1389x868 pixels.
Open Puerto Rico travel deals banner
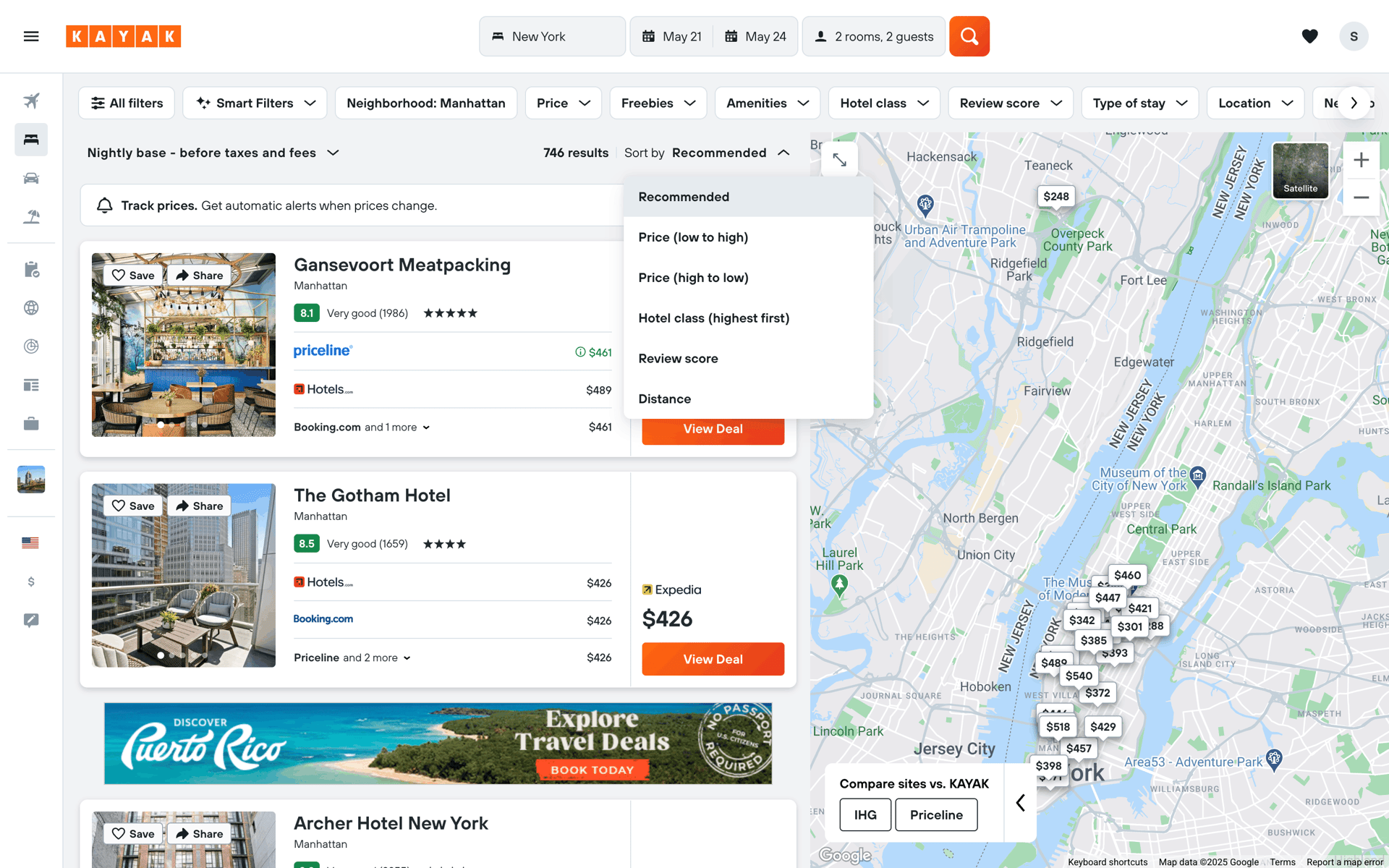[x=438, y=744]
